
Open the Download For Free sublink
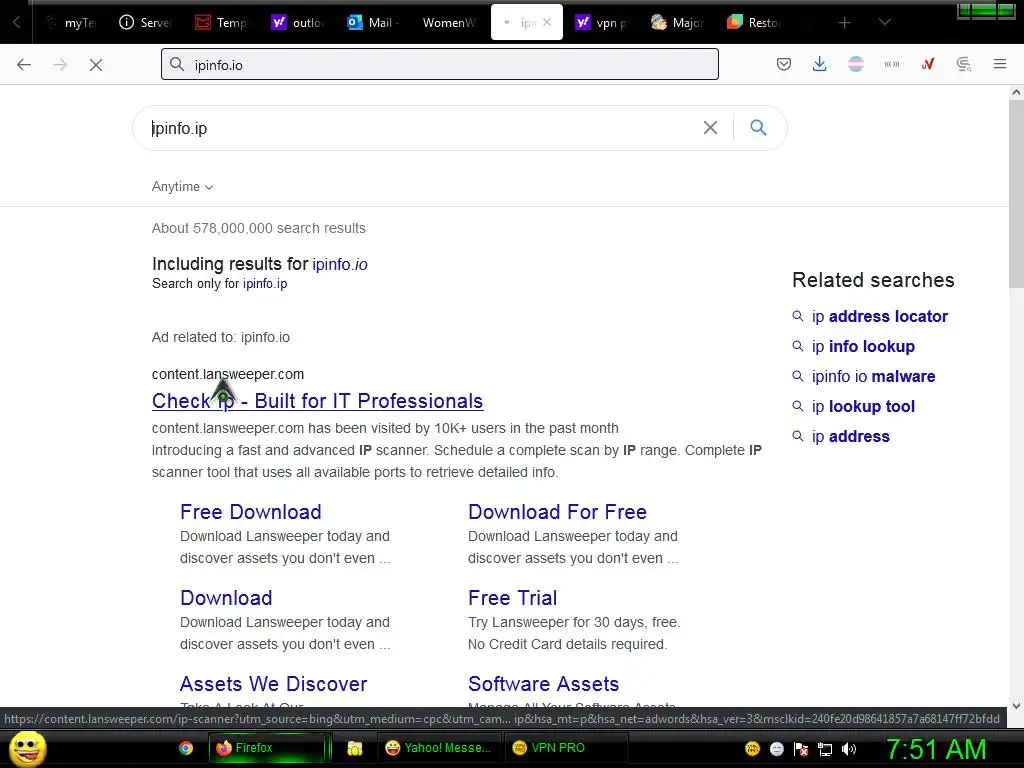[557, 512]
